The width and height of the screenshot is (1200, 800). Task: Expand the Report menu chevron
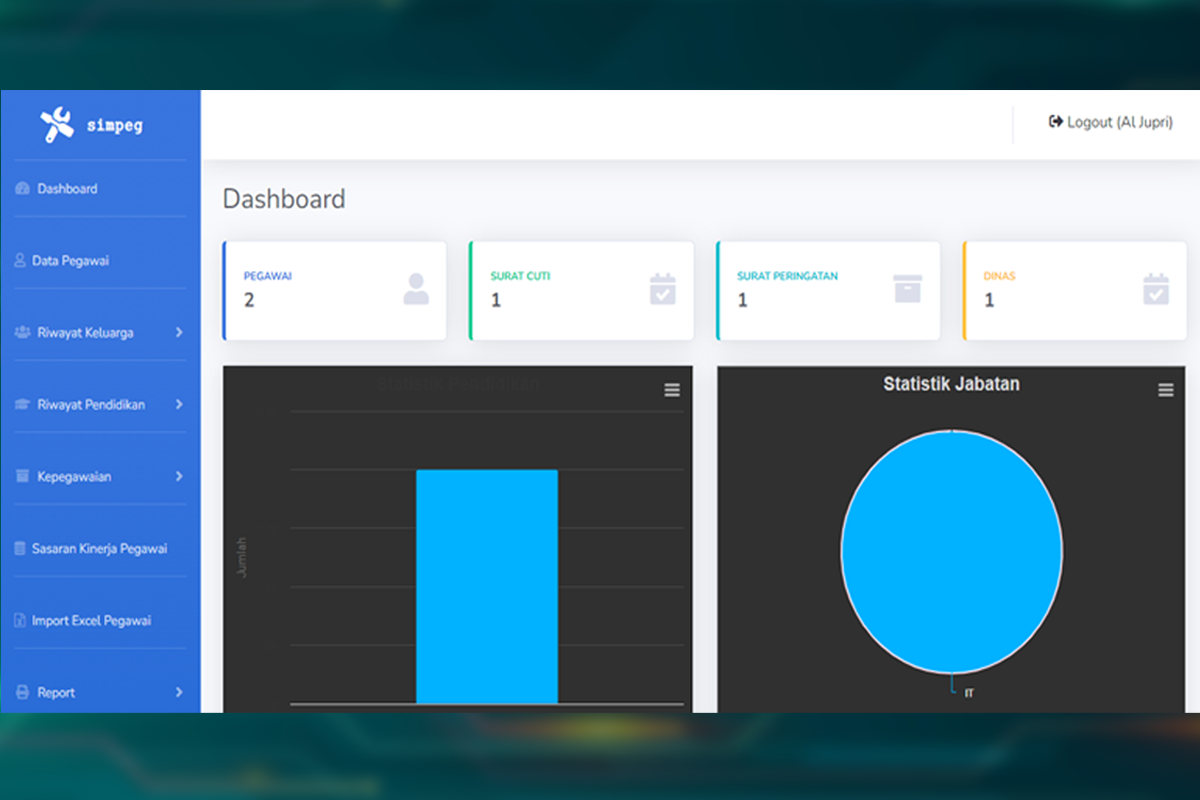coord(179,692)
